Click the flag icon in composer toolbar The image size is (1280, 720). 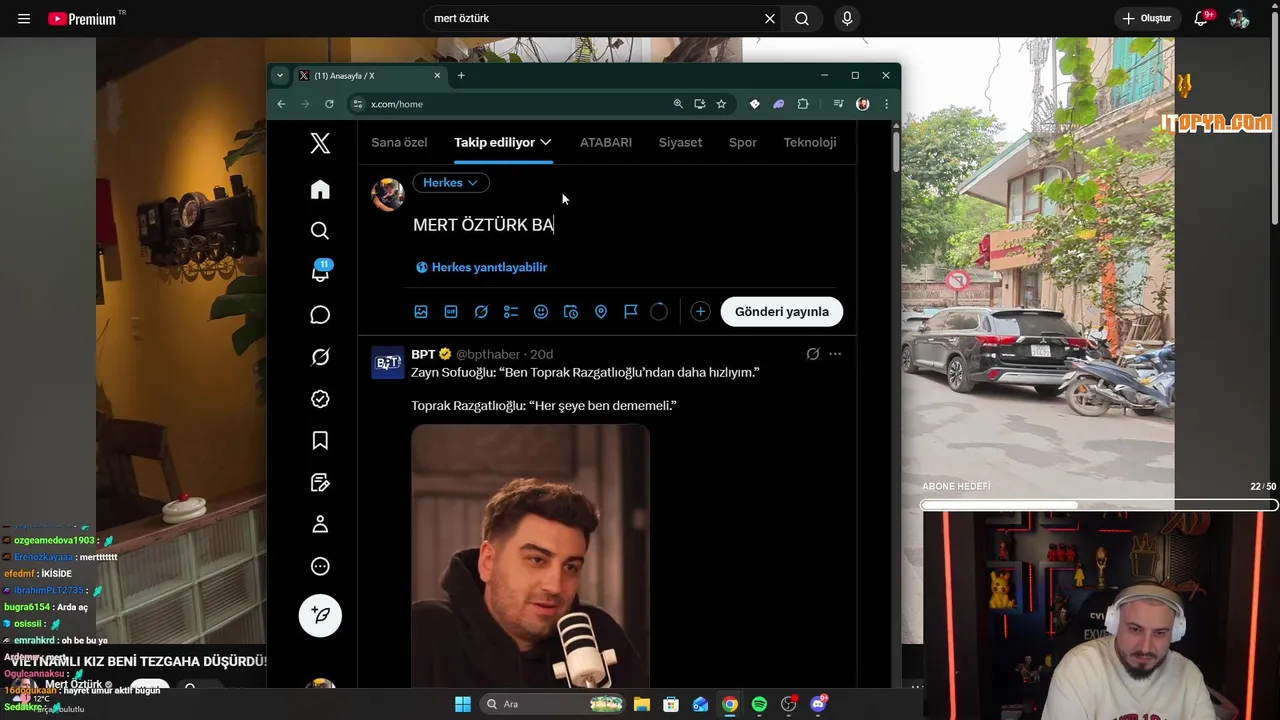(631, 312)
